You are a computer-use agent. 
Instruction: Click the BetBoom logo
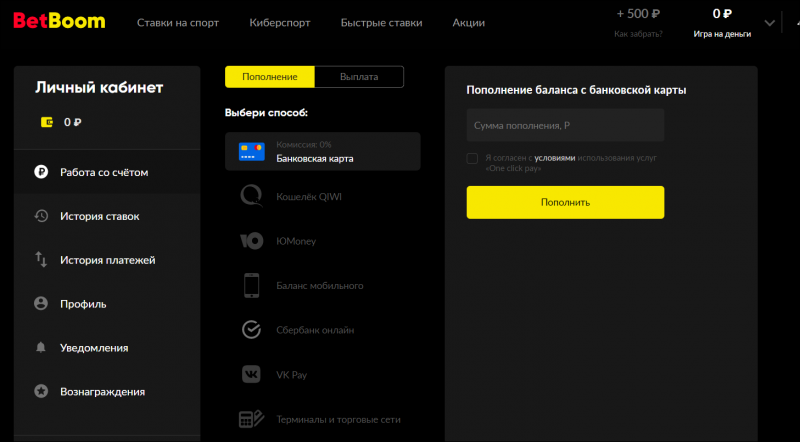(x=59, y=21)
